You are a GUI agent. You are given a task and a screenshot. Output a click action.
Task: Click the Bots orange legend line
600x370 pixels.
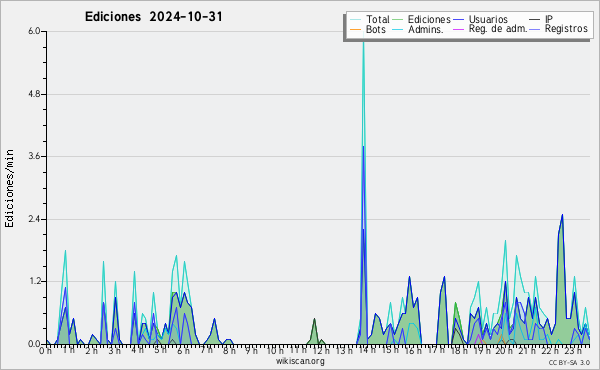coord(355,29)
